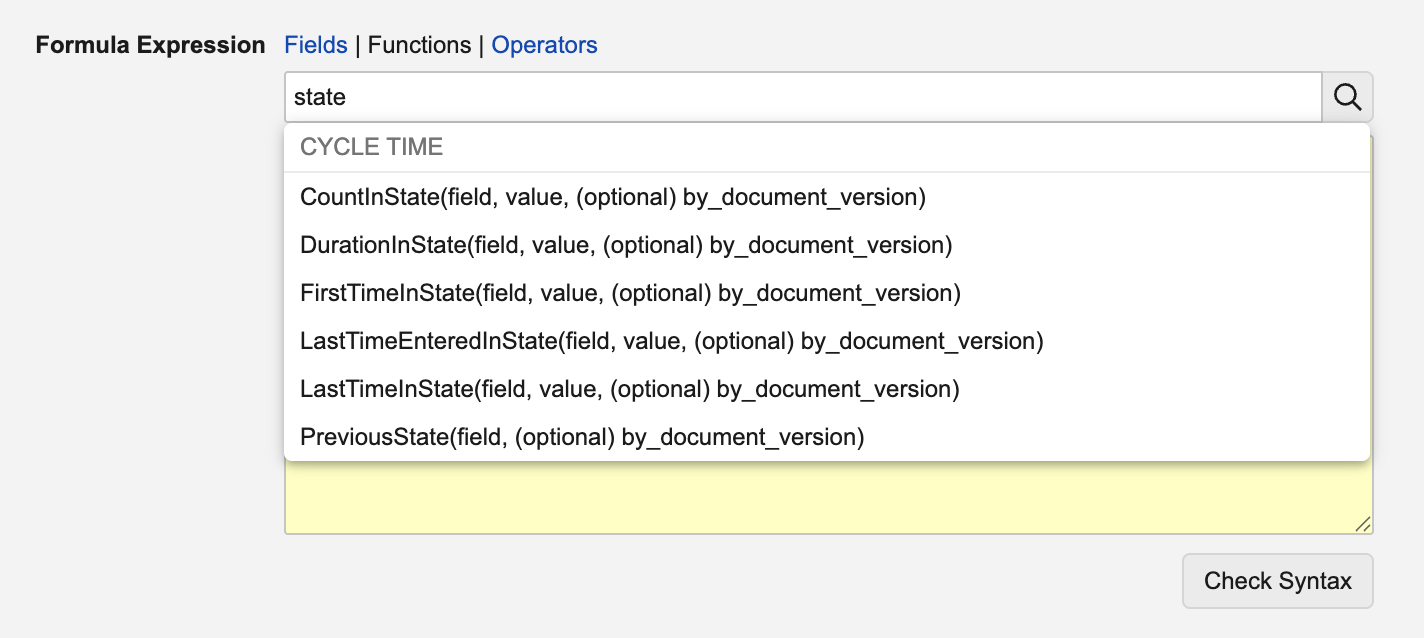
Task: Click the separator between Fields and Functions
Action: (358, 45)
